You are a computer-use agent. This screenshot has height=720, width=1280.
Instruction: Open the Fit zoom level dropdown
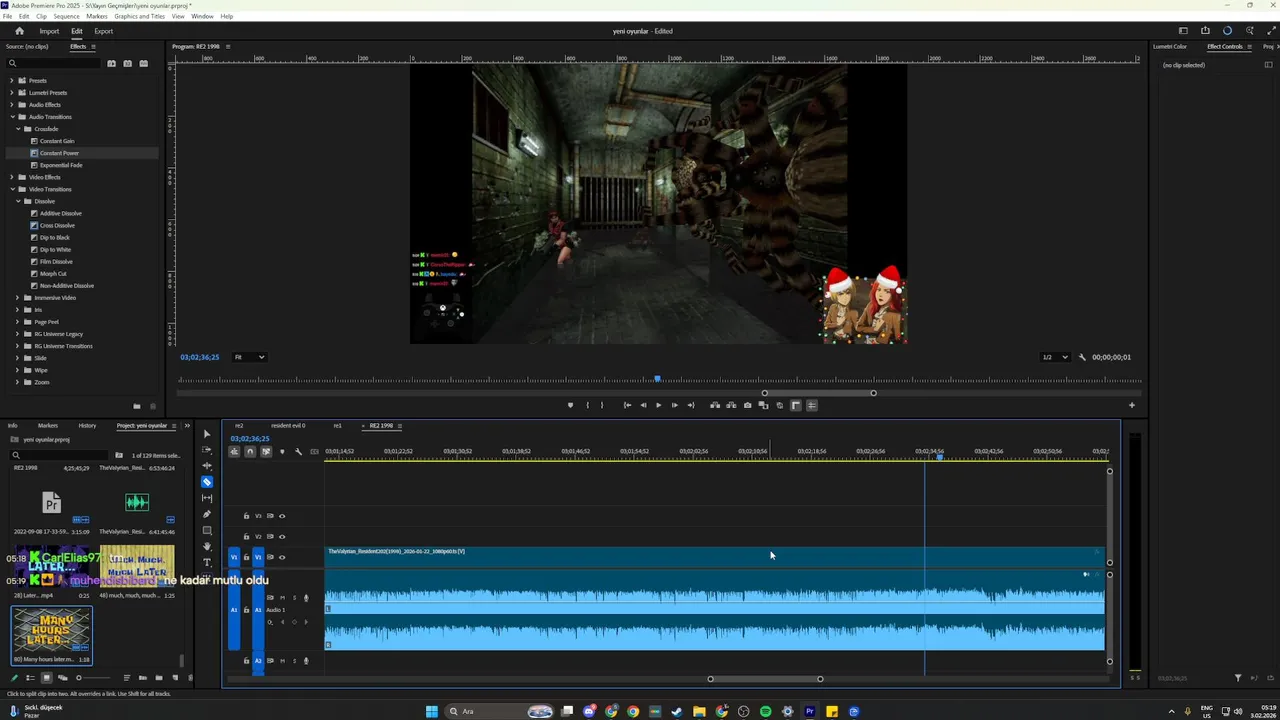(x=249, y=357)
